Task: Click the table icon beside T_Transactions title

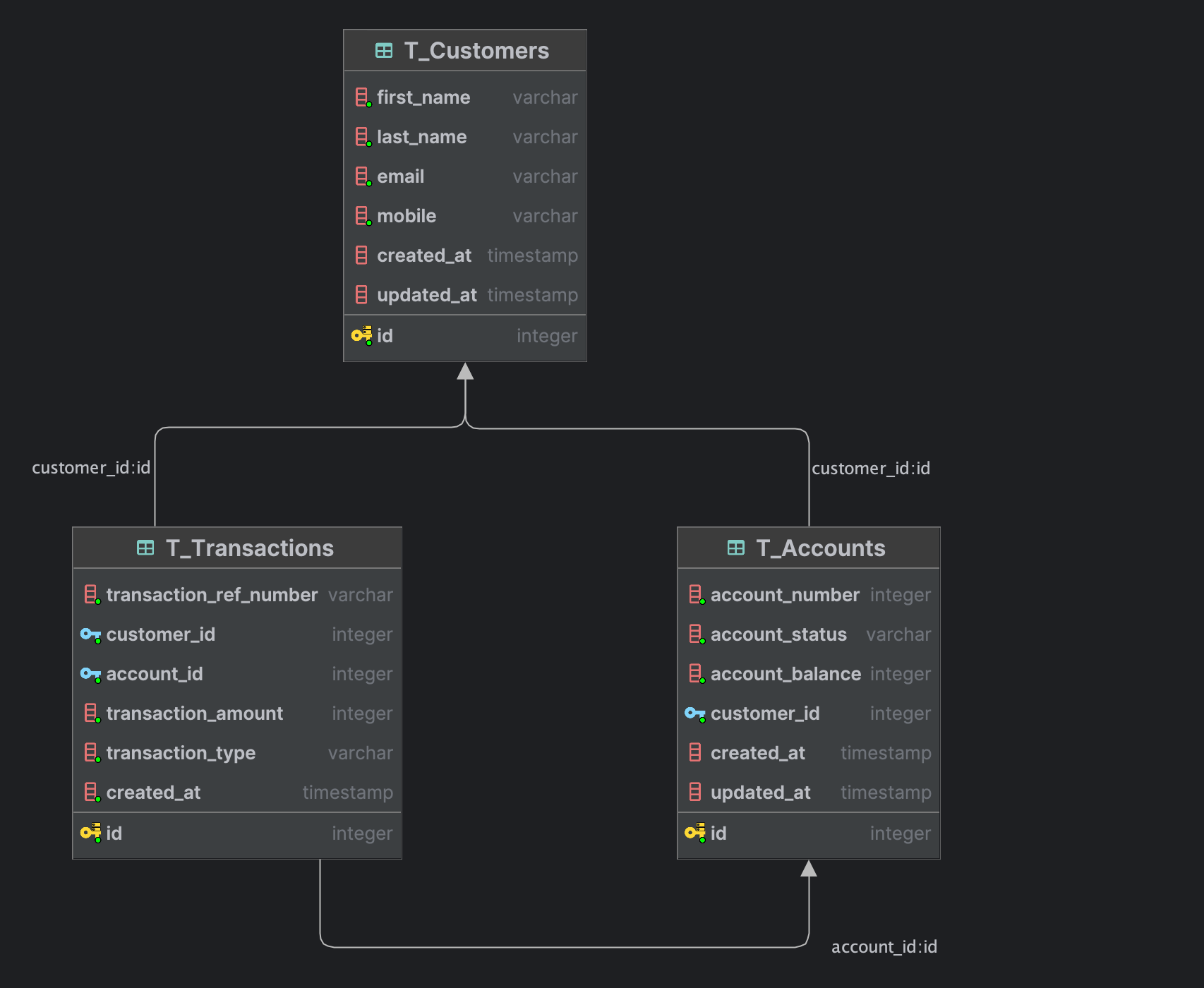Action: coord(145,548)
